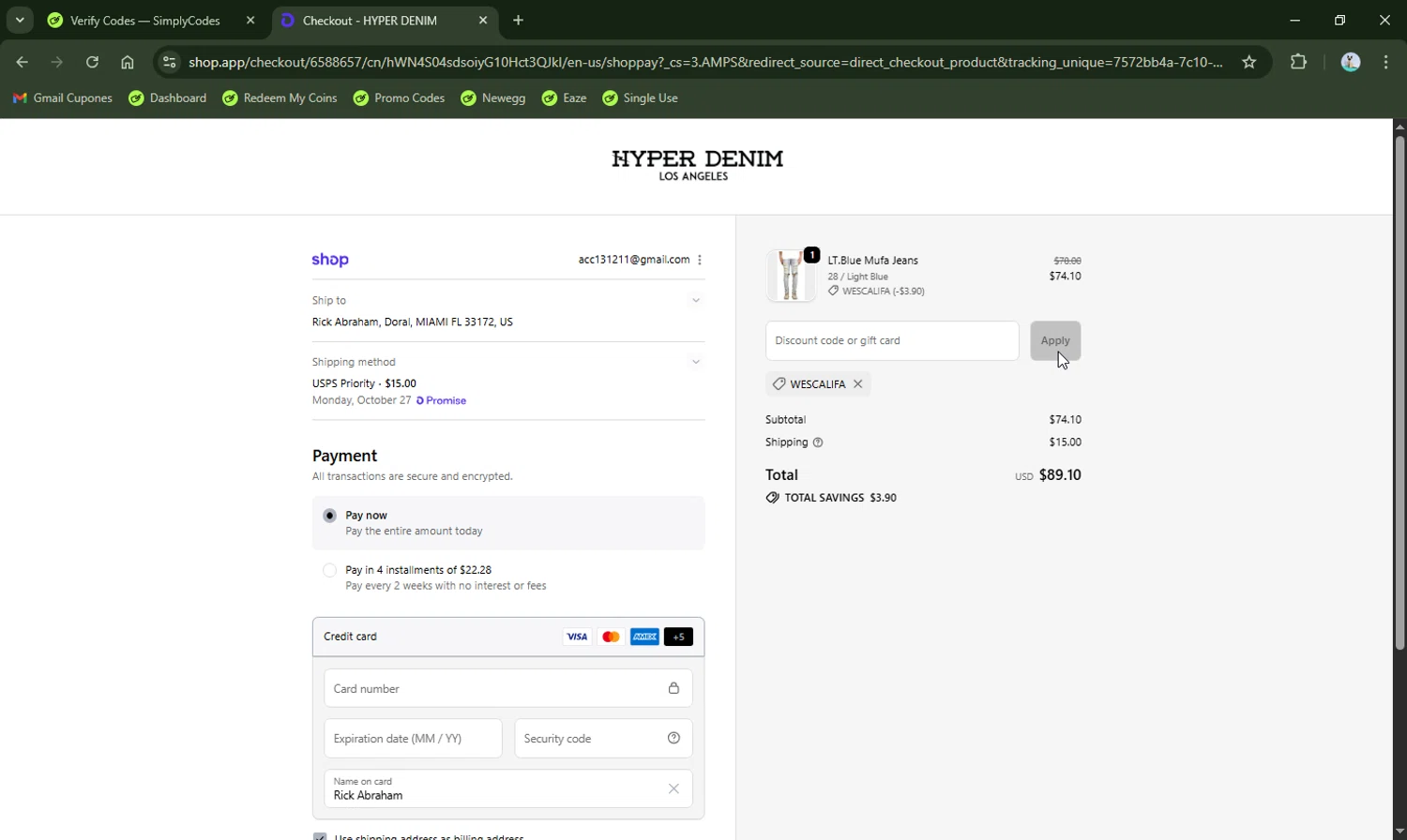The height and width of the screenshot is (840, 1407).
Task: Open account options menu next to email
Action: [700, 260]
